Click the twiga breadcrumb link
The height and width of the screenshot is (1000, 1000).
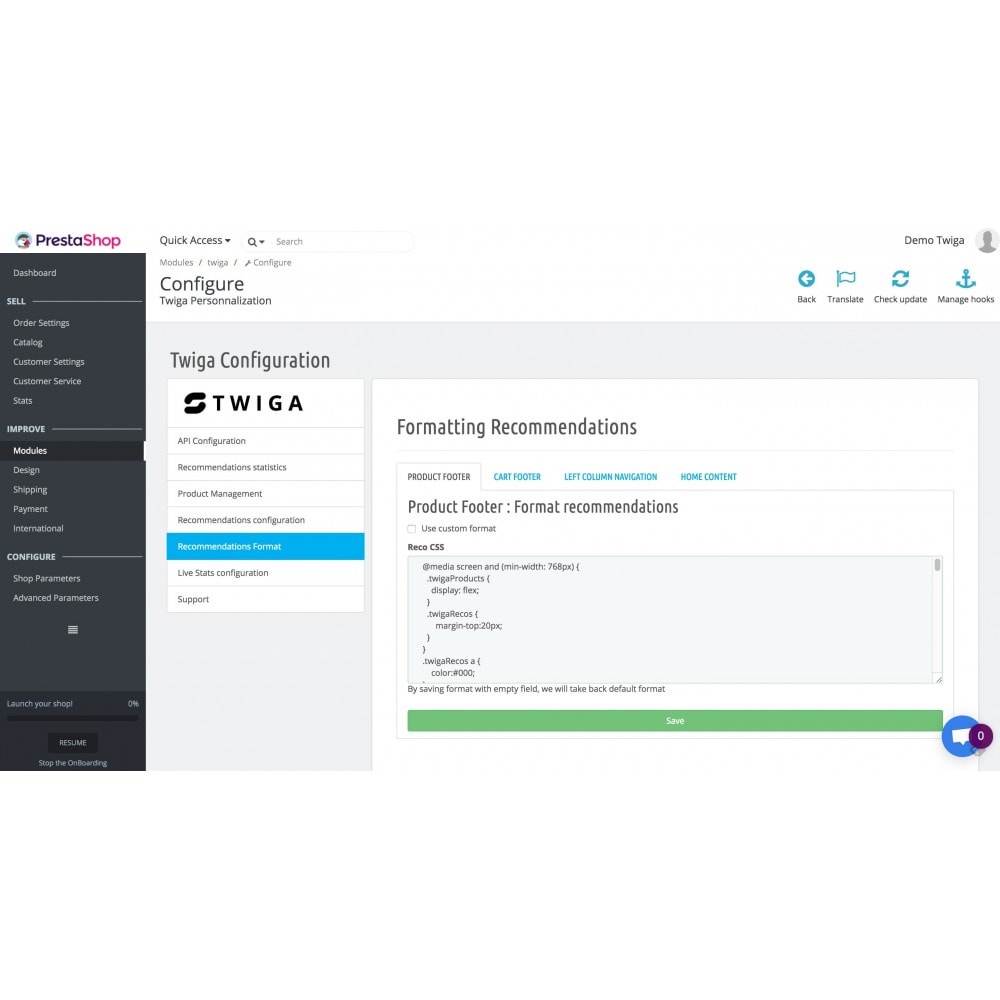217,263
